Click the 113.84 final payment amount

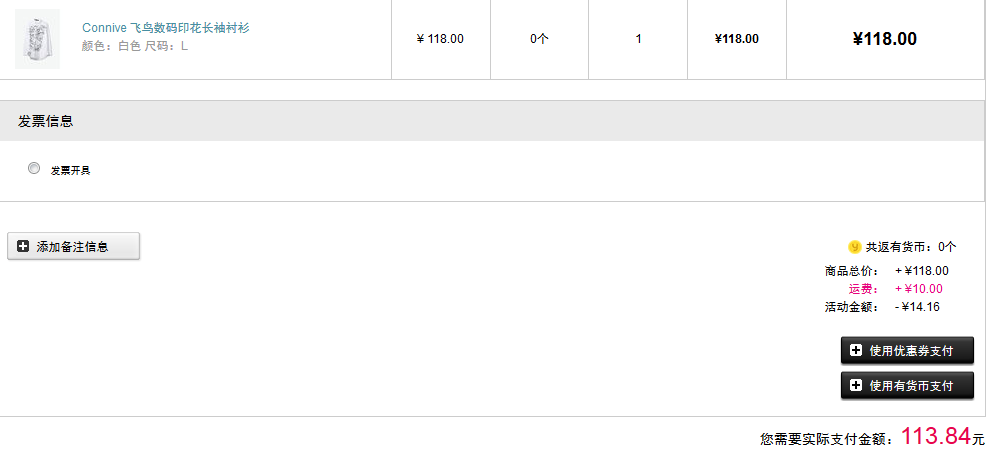pos(935,435)
